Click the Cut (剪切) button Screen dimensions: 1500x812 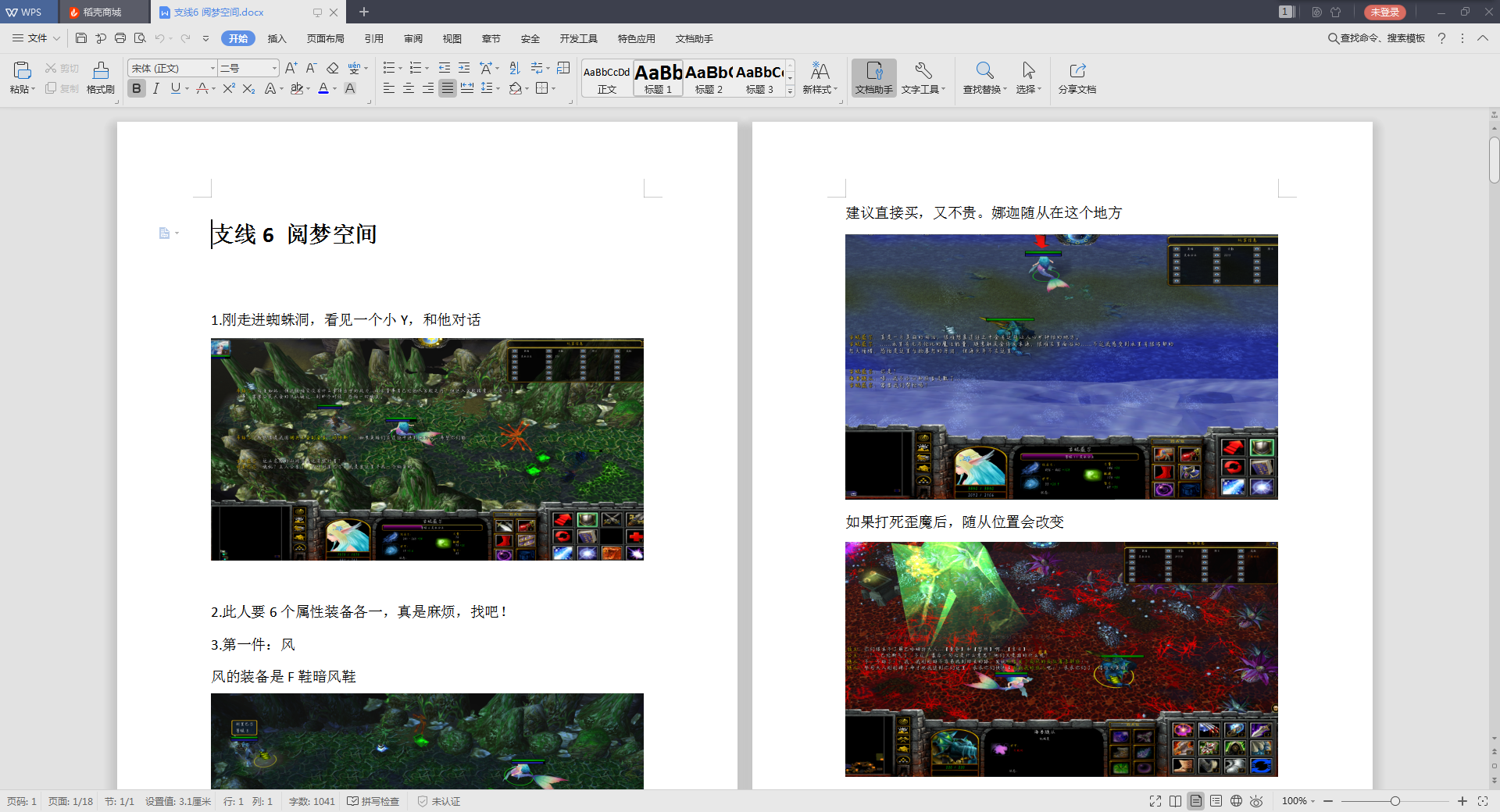(x=62, y=69)
